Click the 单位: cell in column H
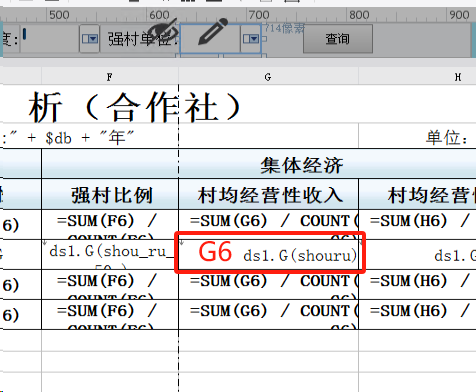Screen dimensions: 476x392 [x=447, y=137]
